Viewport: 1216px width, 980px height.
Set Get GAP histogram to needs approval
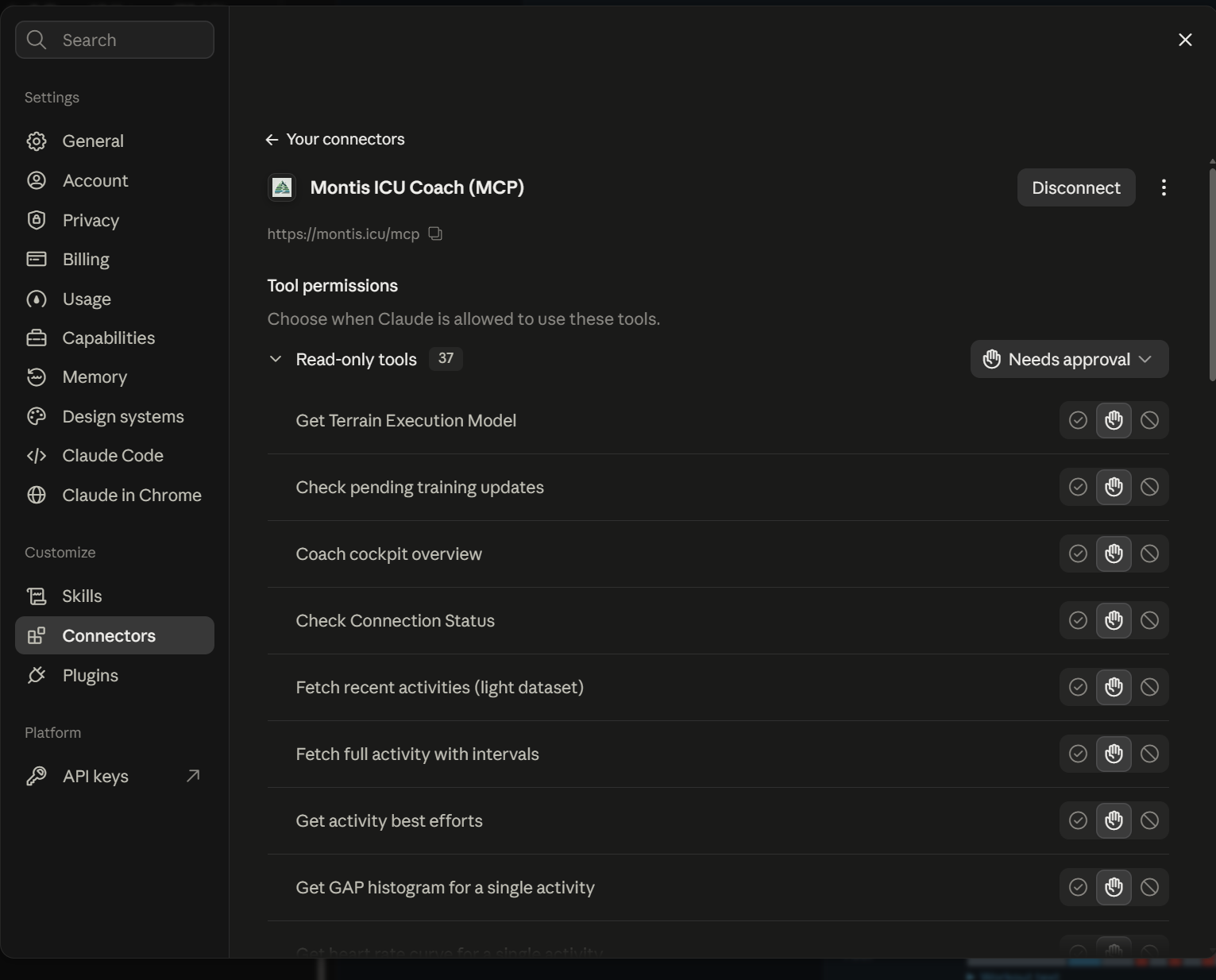(1114, 887)
